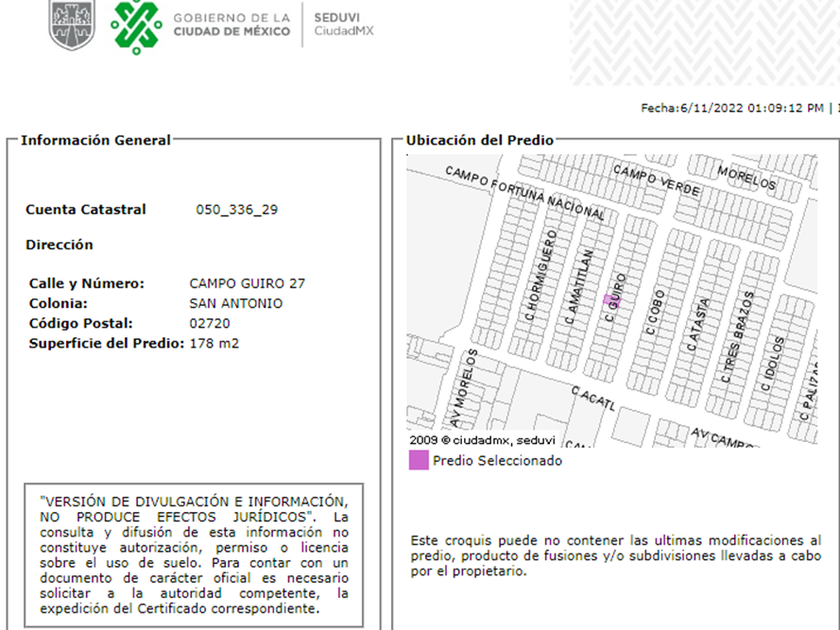Select the lot area value 178 m2
Image resolution: width=840 pixels, height=630 pixels.
[x=214, y=343]
